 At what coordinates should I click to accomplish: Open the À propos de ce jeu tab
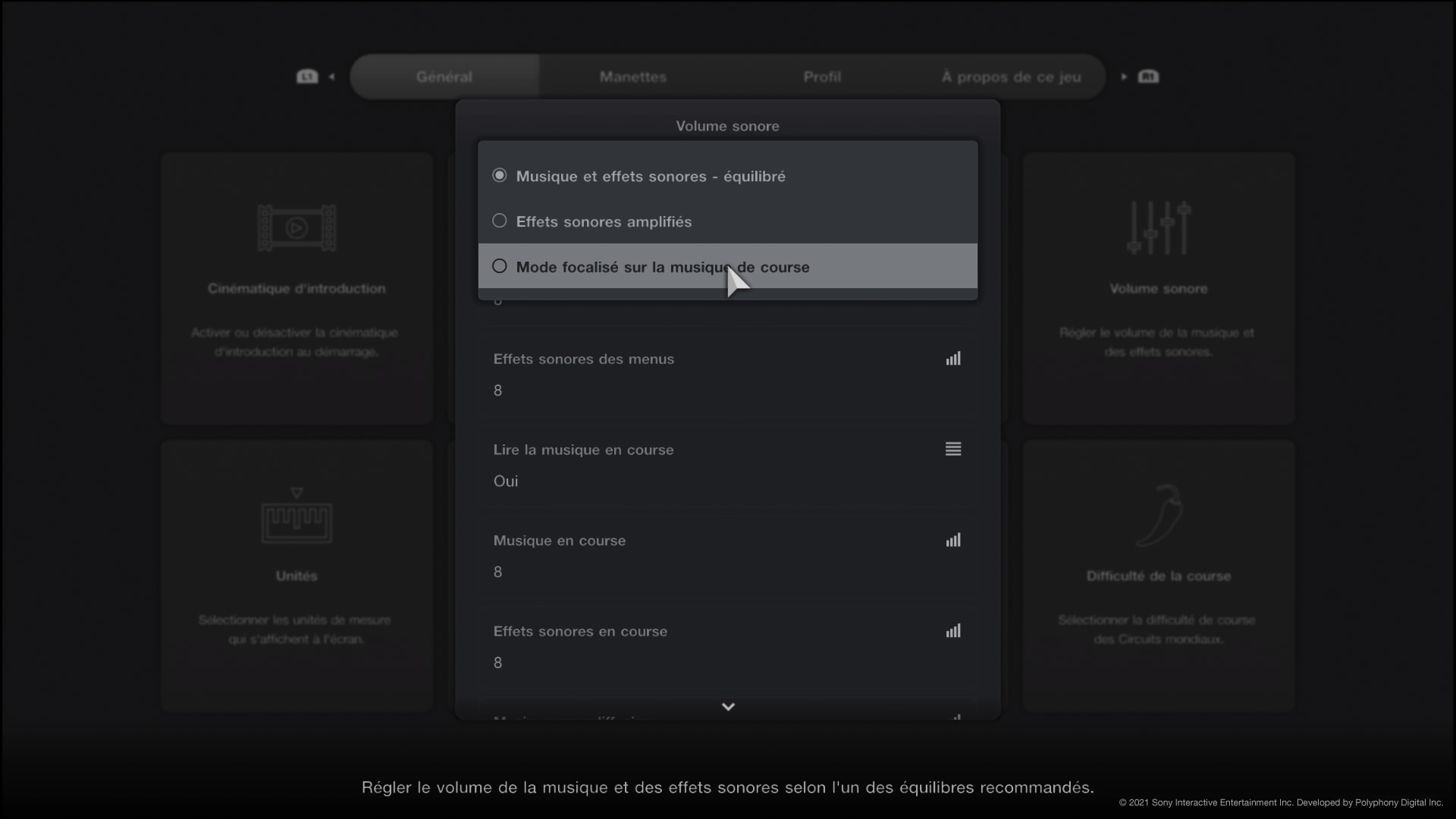[1011, 77]
